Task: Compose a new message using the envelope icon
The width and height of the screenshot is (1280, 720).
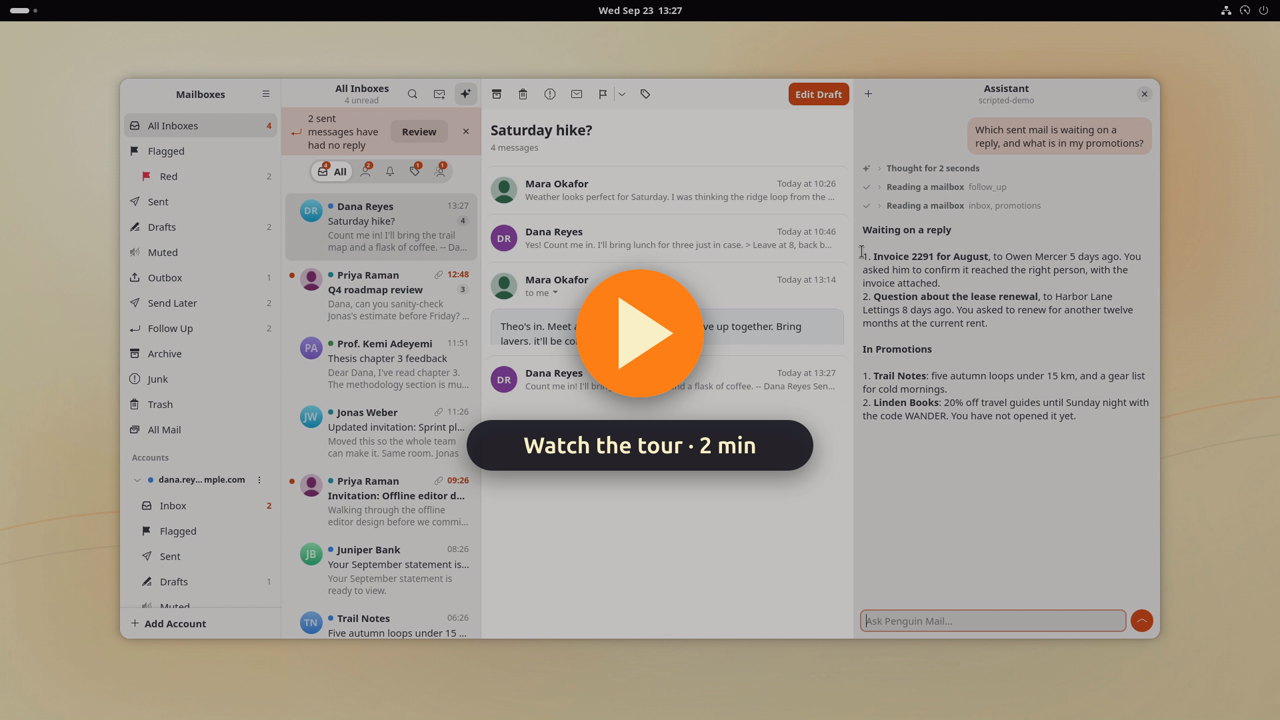Action: 439,94
